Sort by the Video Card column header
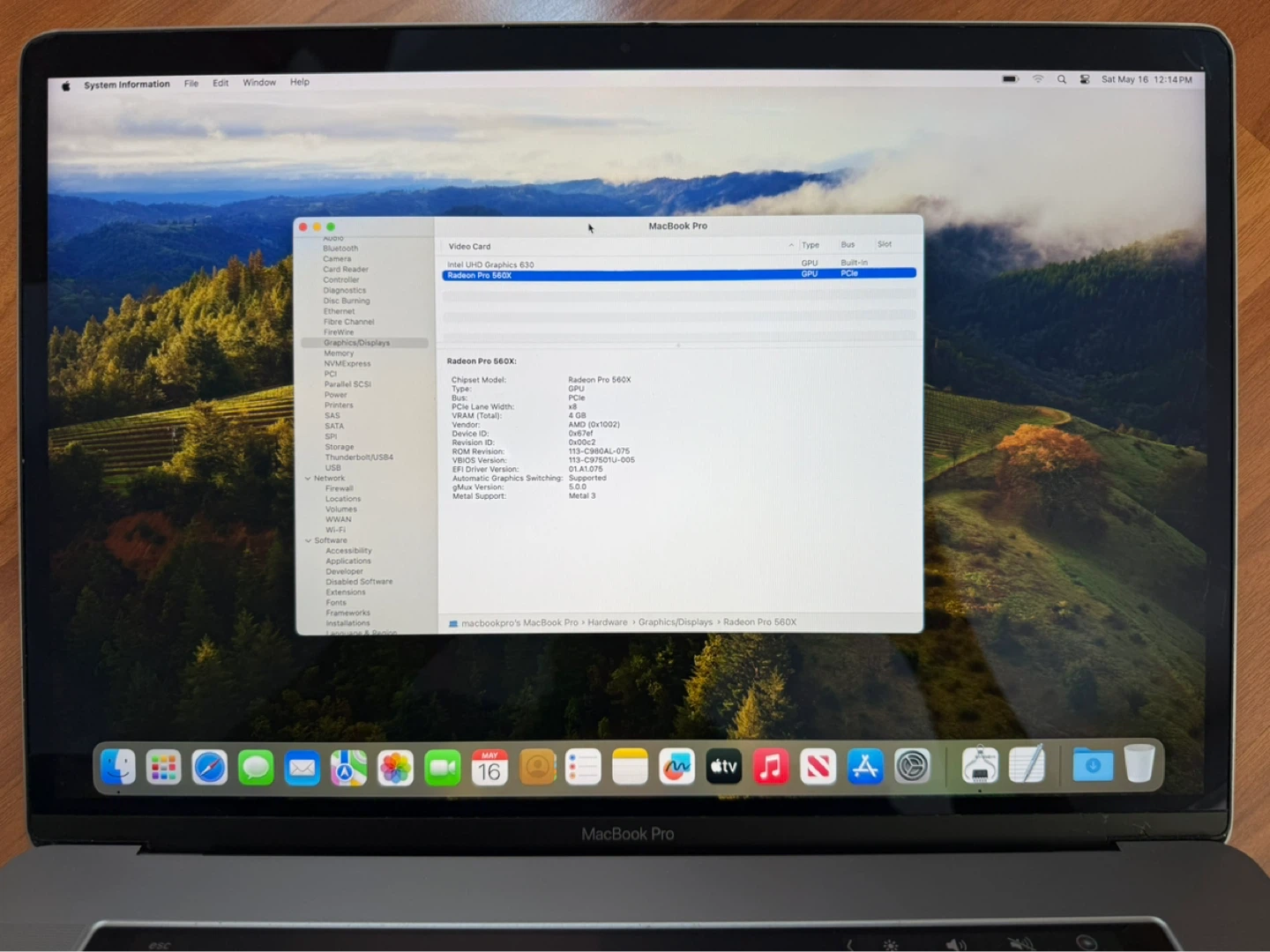Screen dimensions: 1270x952 tap(469, 247)
